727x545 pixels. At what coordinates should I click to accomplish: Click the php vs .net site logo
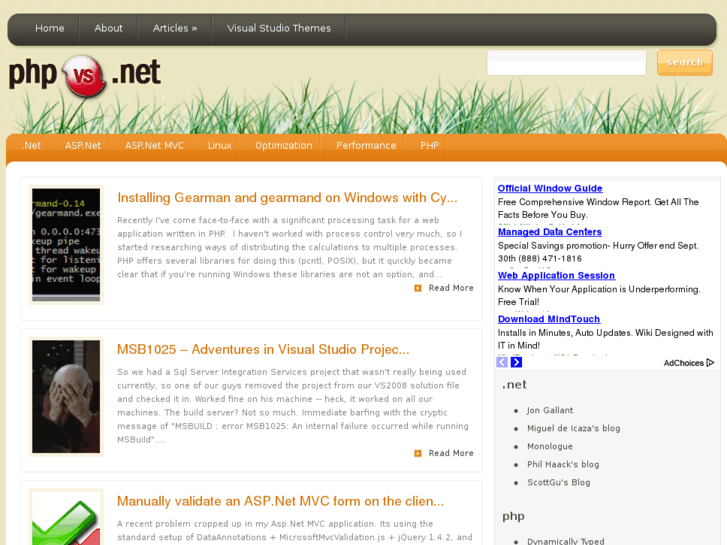tap(85, 75)
